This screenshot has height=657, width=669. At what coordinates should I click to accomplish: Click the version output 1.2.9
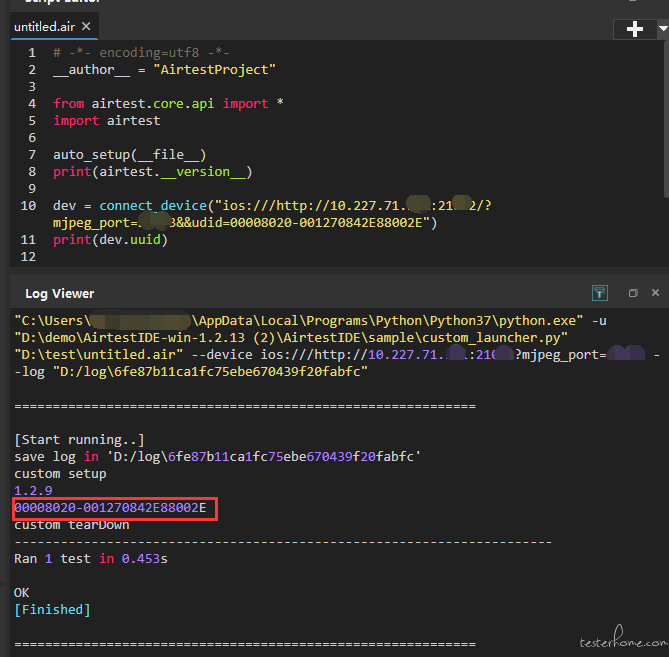click(x=33, y=491)
